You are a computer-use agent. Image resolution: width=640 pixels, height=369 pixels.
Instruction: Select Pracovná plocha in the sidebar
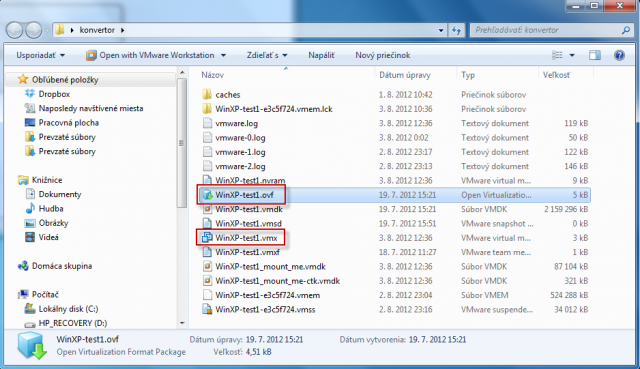[69, 122]
